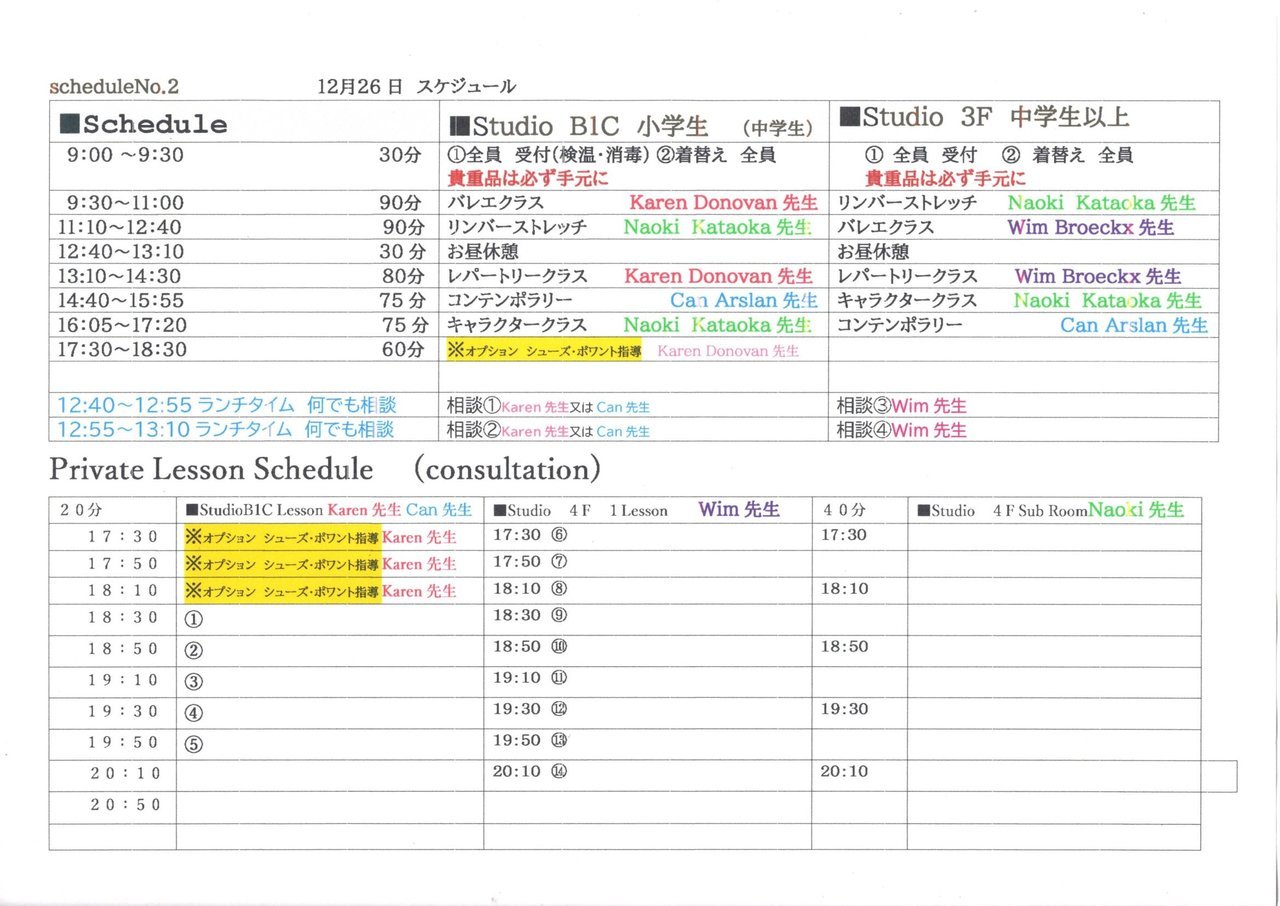This screenshot has width=1280, height=906.
Task: Click the 20:10 ⑭ lesson slot
Action: coord(530,772)
